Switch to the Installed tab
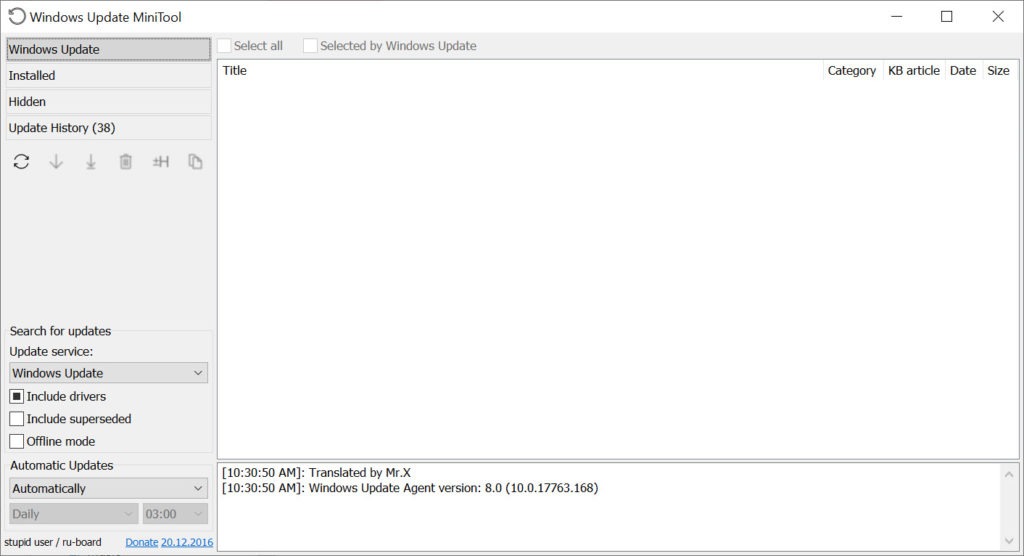Image resolution: width=1024 pixels, height=556 pixels. coord(108,76)
